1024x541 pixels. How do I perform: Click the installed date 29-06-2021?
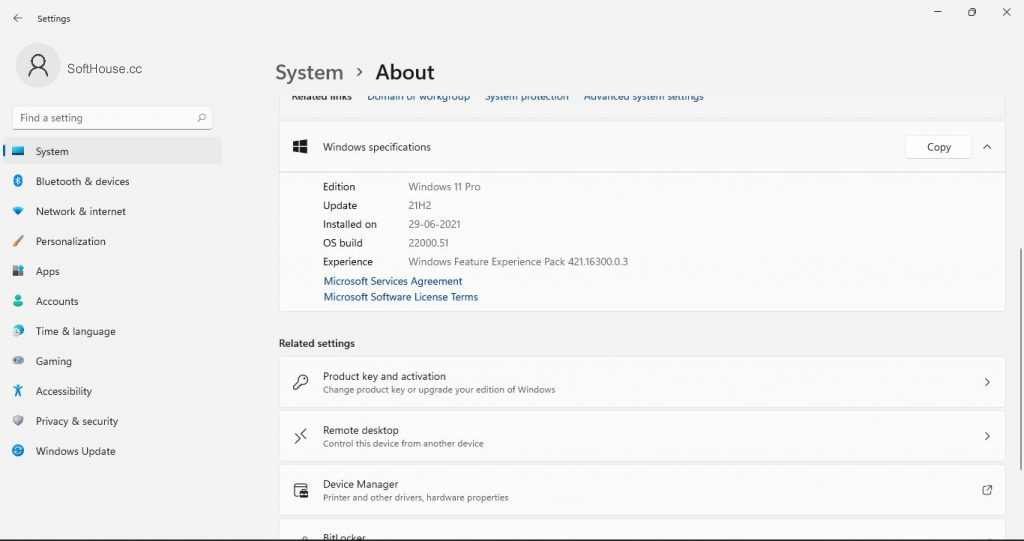coord(434,224)
